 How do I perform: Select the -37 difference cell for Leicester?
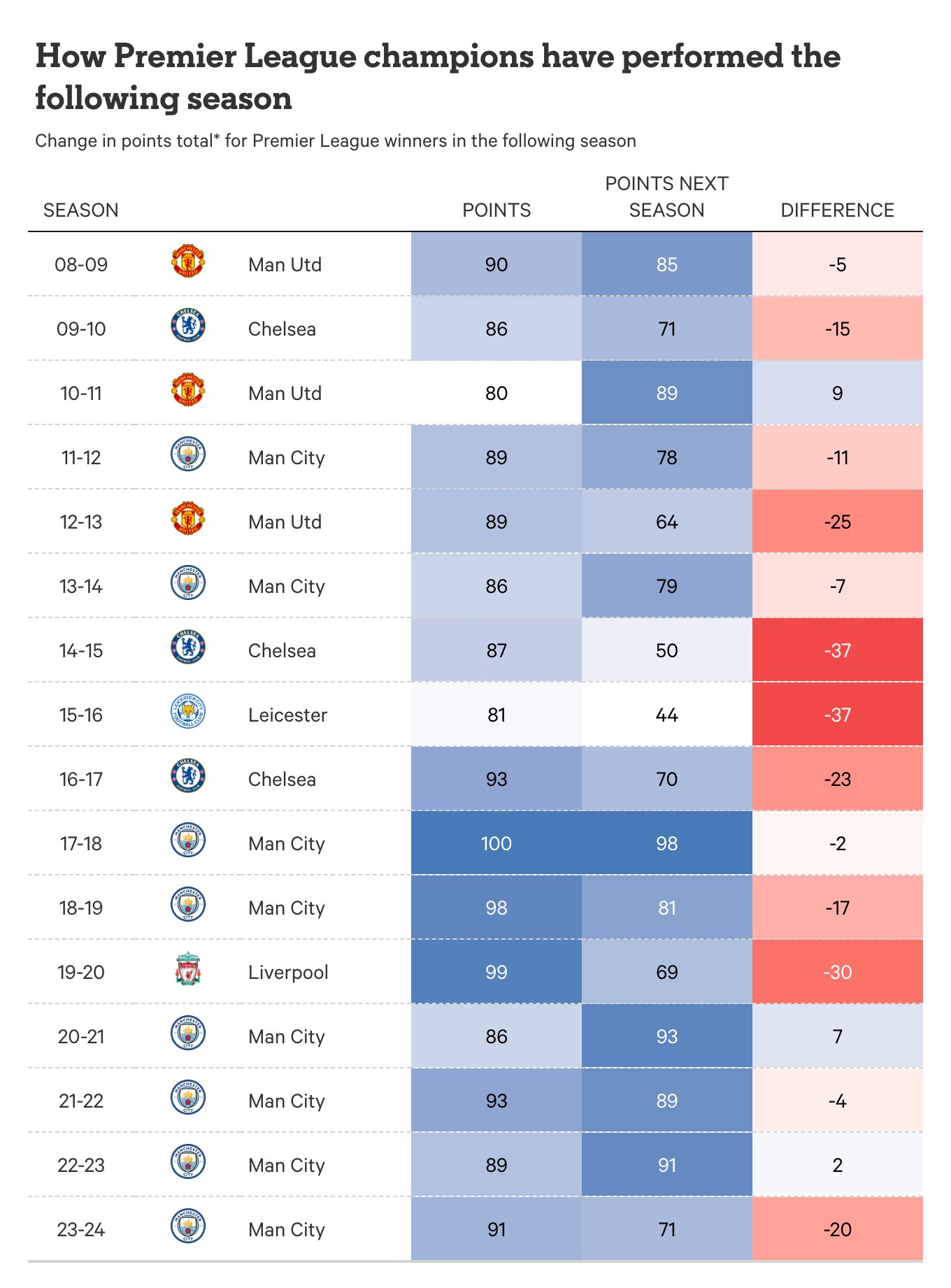[837, 715]
